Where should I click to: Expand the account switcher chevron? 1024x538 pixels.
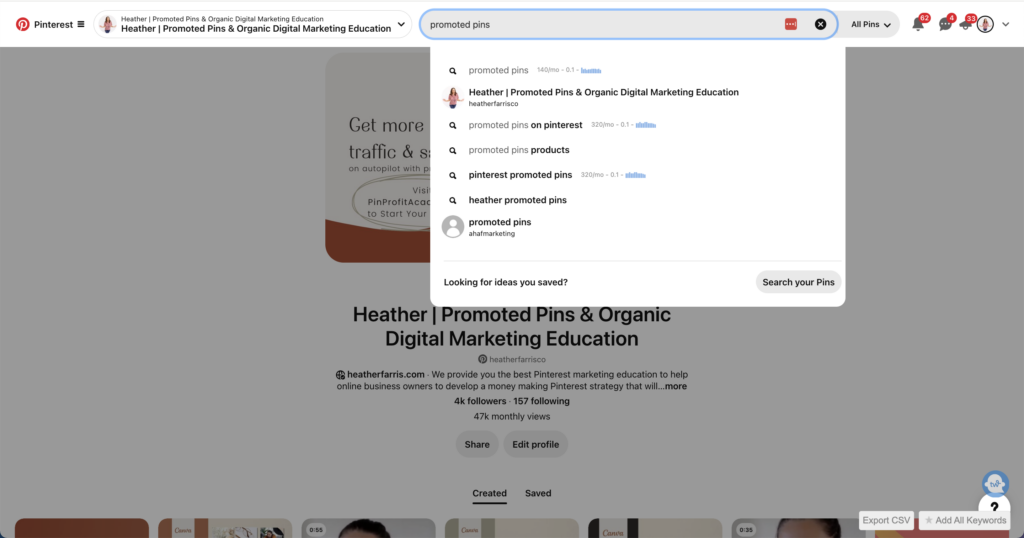(401, 24)
